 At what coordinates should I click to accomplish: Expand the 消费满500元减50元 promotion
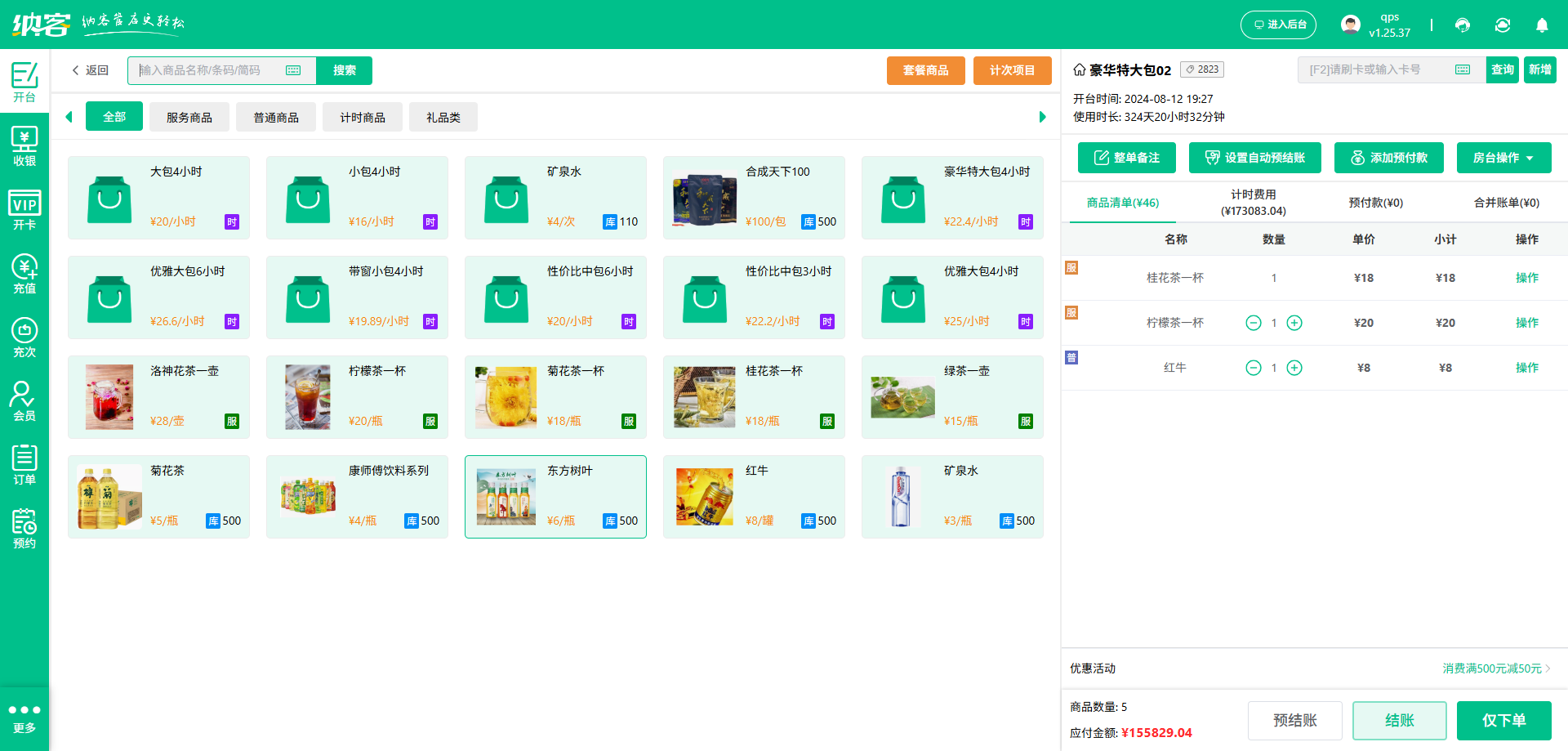tap(1496, 668)
